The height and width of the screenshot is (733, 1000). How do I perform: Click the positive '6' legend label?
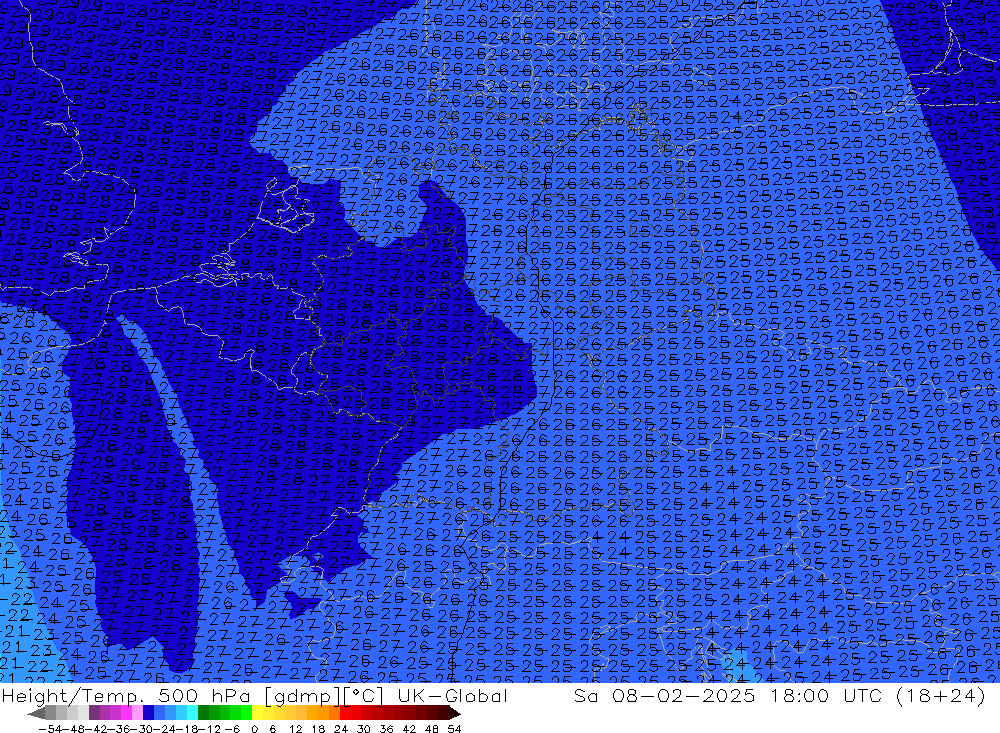coord(272,729)
